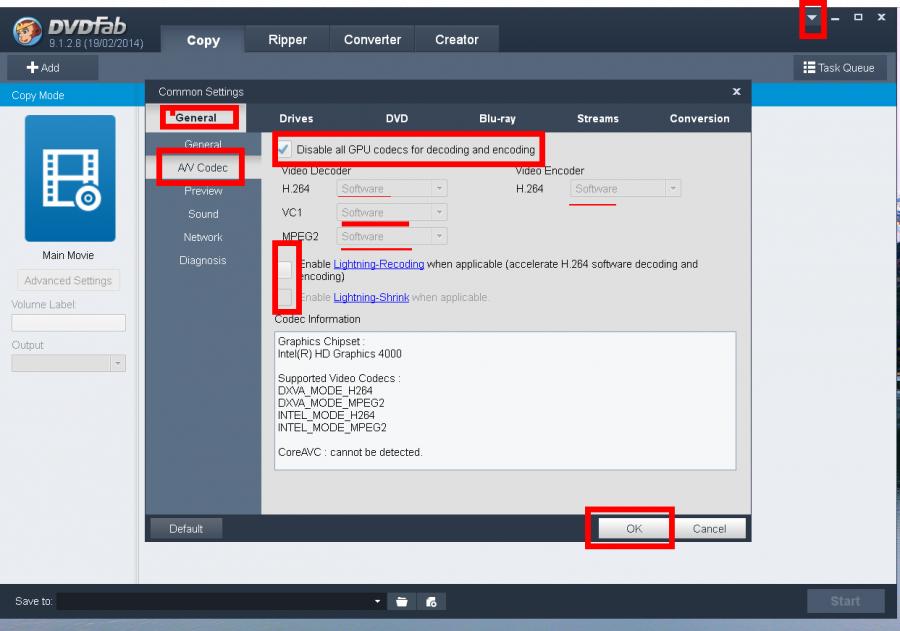
Task: Switch to the Copy tab
Action: 203,40
